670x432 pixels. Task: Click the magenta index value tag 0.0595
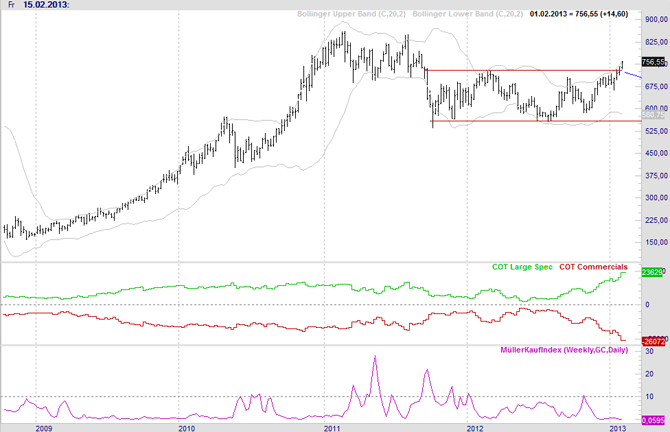point(654,419)
